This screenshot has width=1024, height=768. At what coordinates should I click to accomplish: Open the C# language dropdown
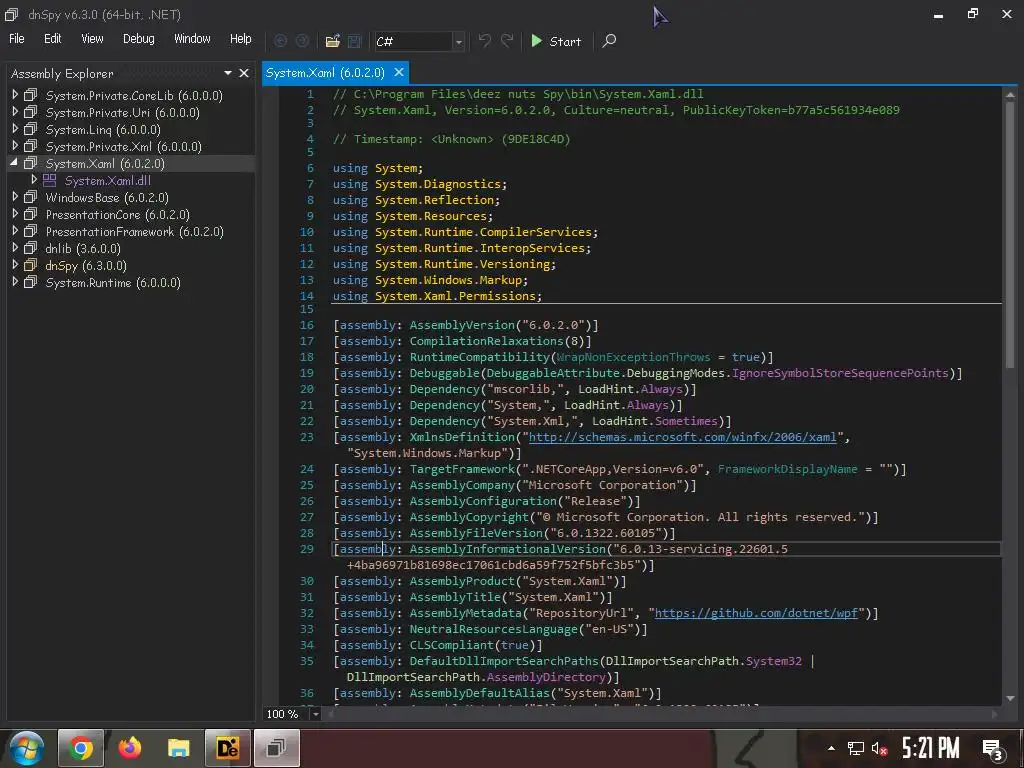[x=458, y=42]
